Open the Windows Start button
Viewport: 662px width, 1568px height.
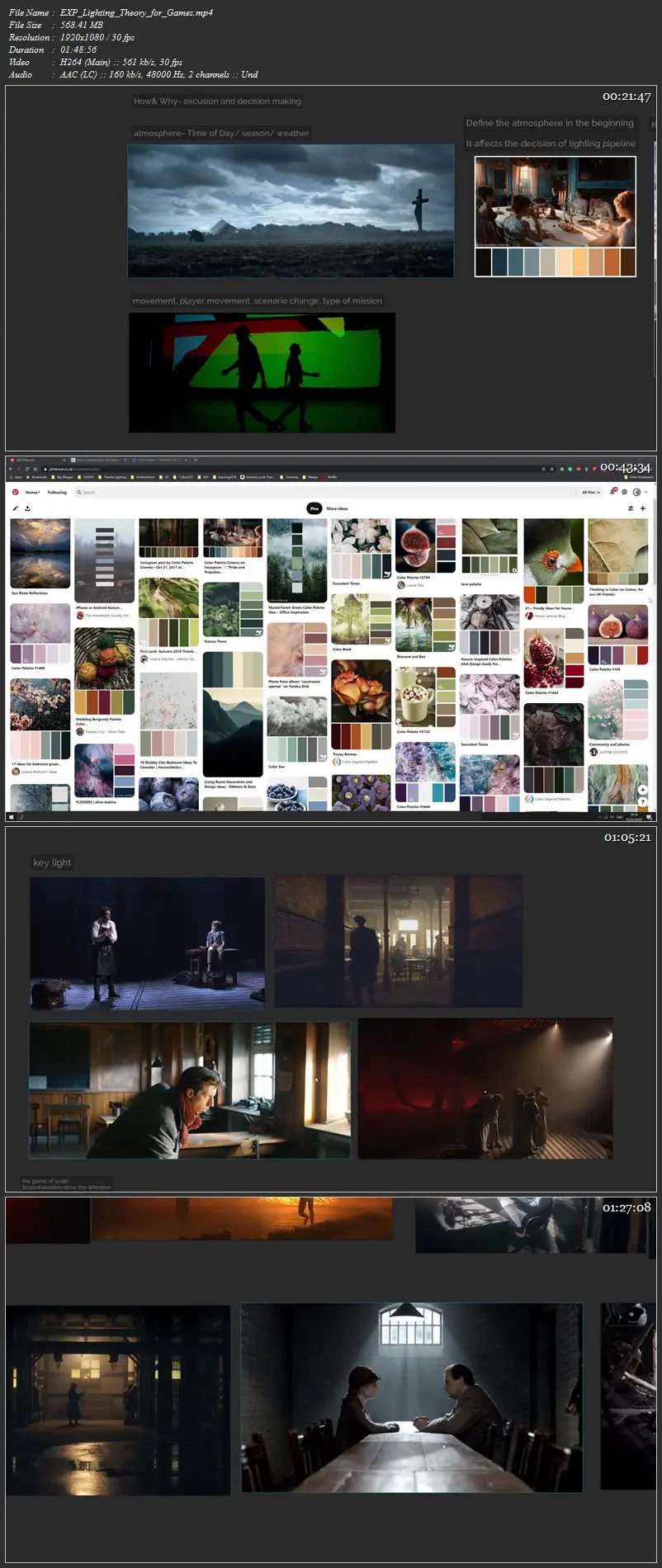click(11, 817)
